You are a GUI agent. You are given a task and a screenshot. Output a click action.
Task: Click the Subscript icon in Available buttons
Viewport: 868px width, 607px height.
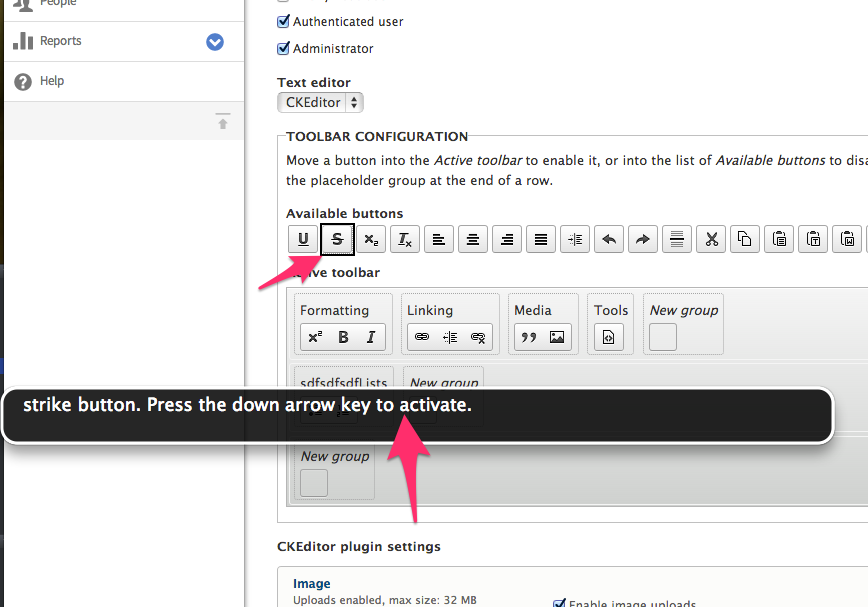tap(370, 239)
